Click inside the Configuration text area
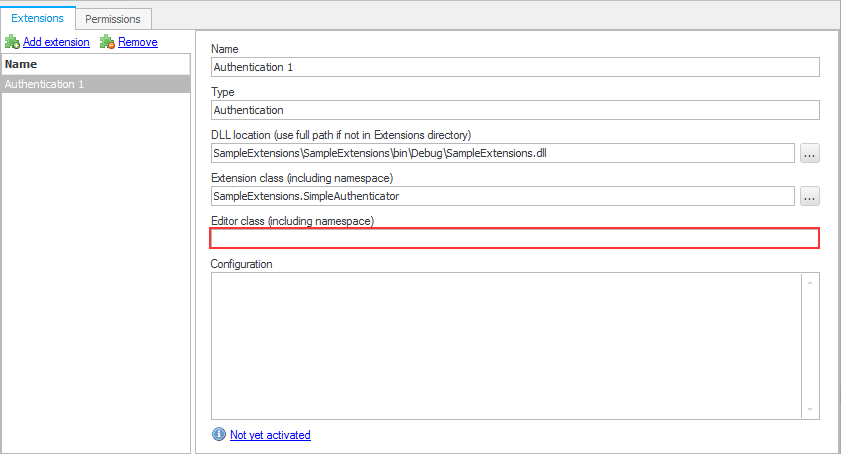 (x=506, y=346)
